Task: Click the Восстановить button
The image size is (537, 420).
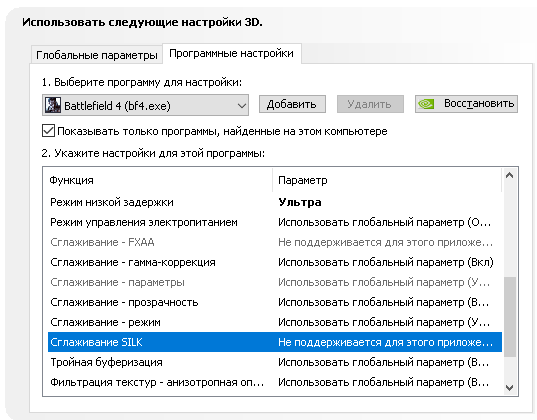Action: click(x=466, y=104)
